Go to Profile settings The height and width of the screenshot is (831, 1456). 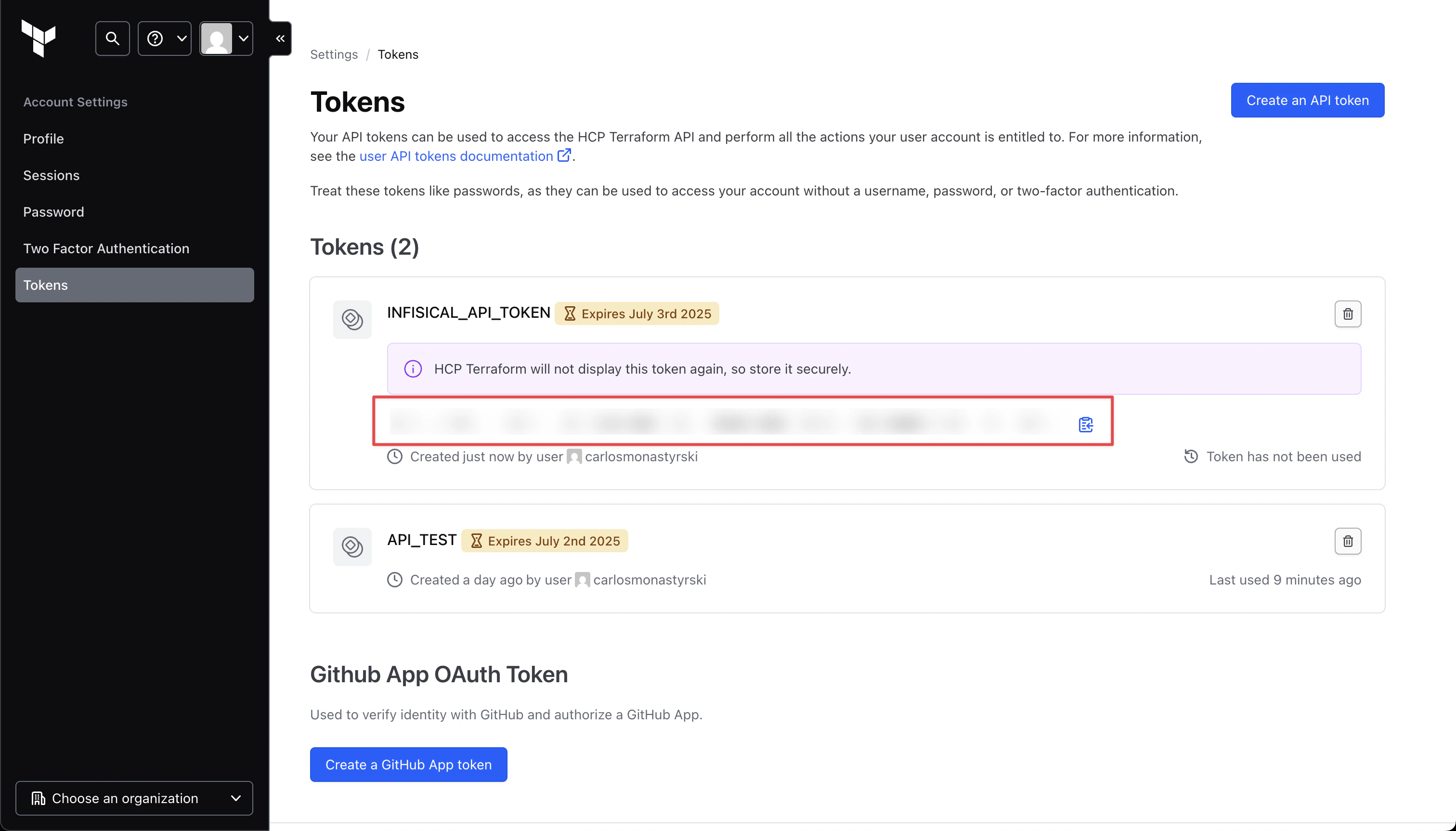(x=43, y=139)
